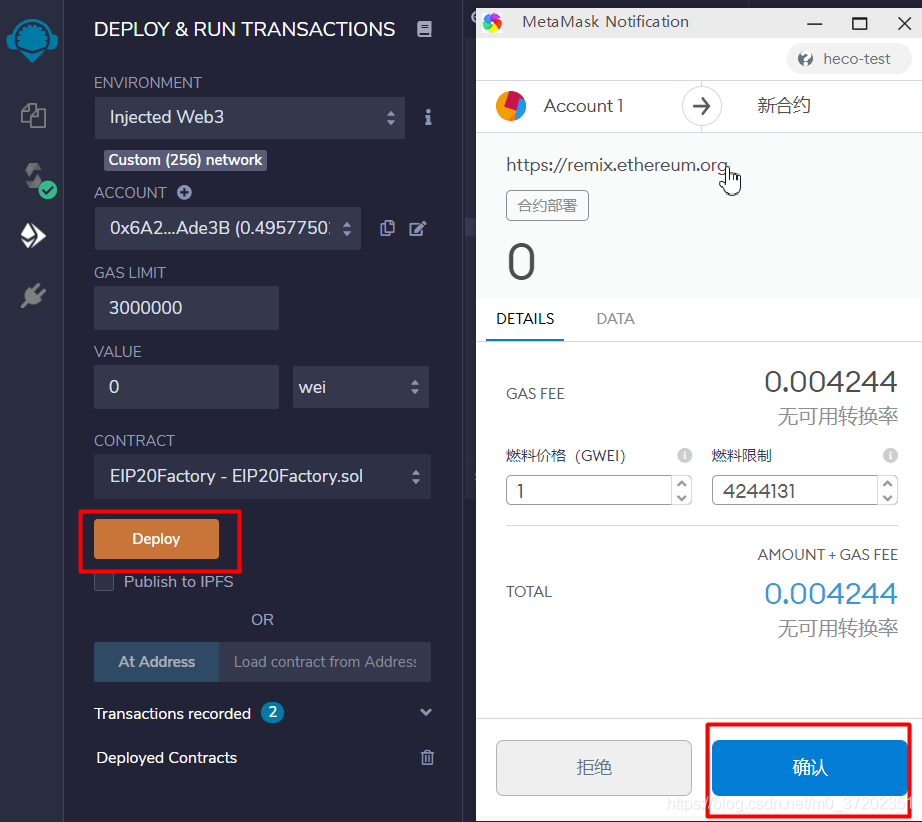Click the transactions recorded count badge 2
This screenshot has width=922, height=822.
point(272,713)
